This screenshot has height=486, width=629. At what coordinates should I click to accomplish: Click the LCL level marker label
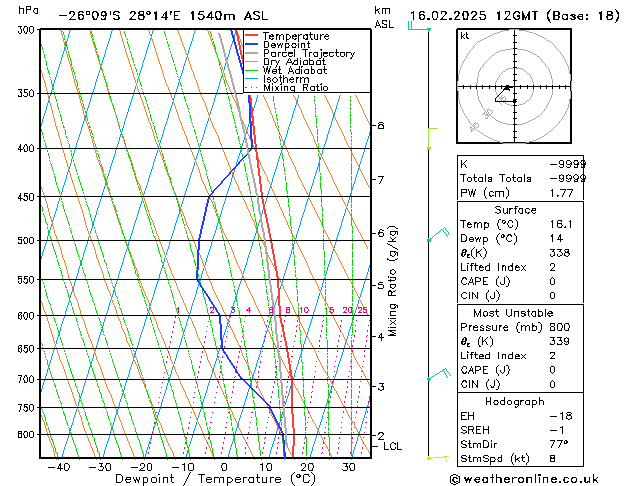coord(392,446)
